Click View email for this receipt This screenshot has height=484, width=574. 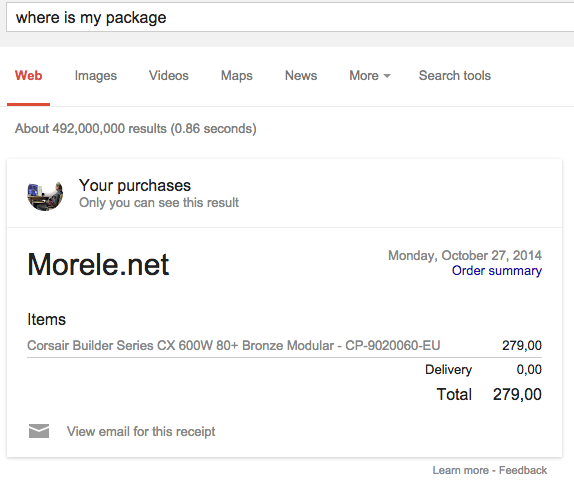[141, 431]
